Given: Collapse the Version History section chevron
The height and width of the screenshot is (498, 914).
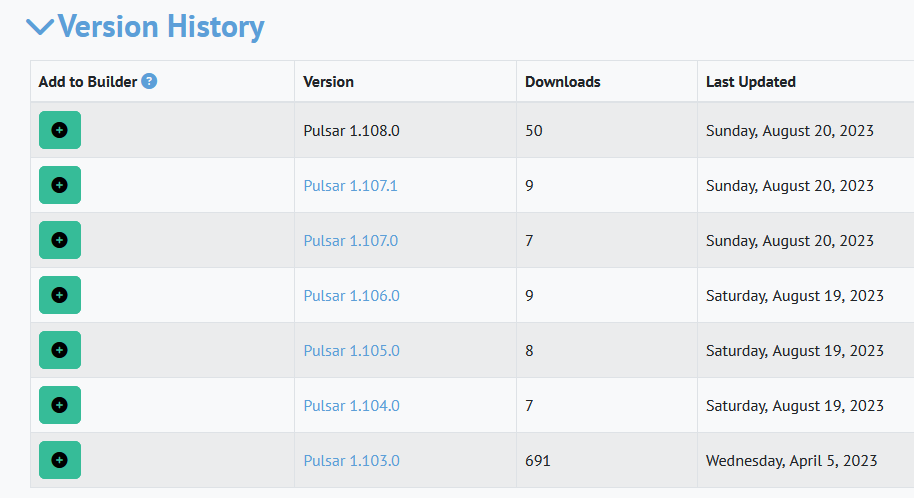Looking at the screenshot, I should [40, 28].
